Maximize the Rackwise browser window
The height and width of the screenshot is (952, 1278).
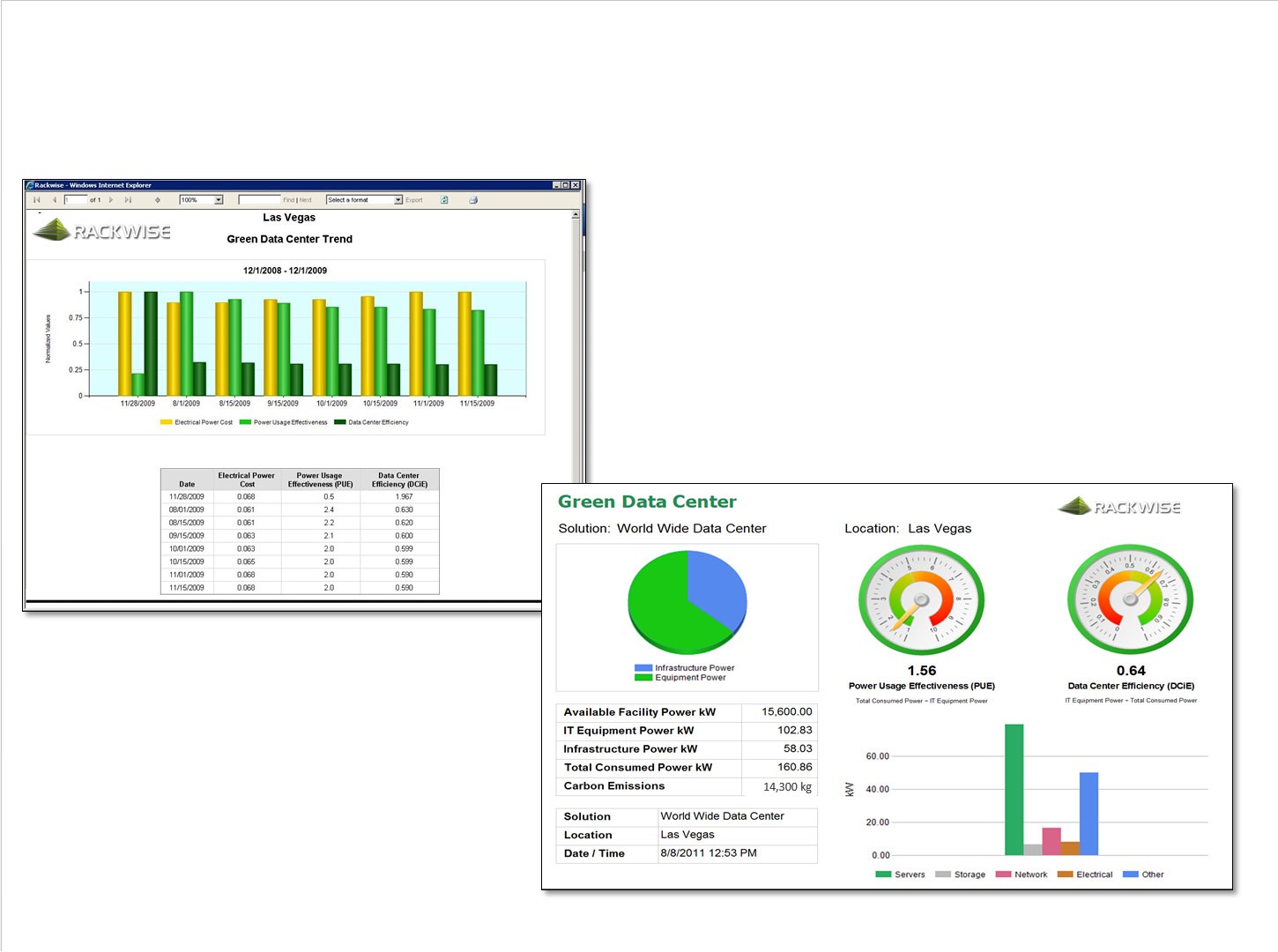[x=566, y=185]
